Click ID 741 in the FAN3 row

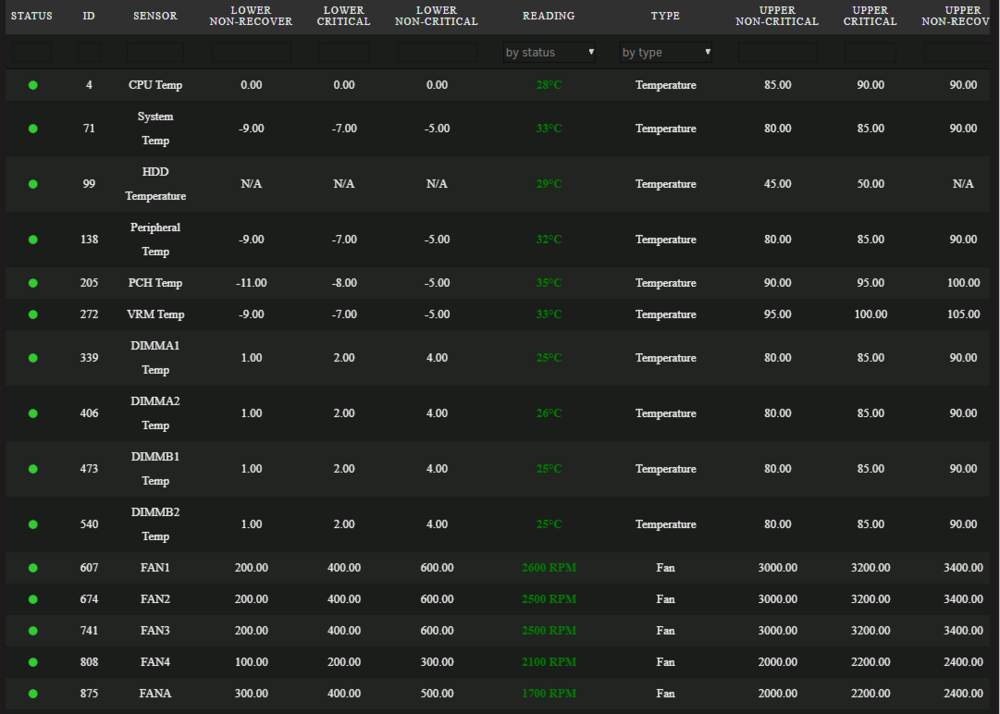(89, 630)
